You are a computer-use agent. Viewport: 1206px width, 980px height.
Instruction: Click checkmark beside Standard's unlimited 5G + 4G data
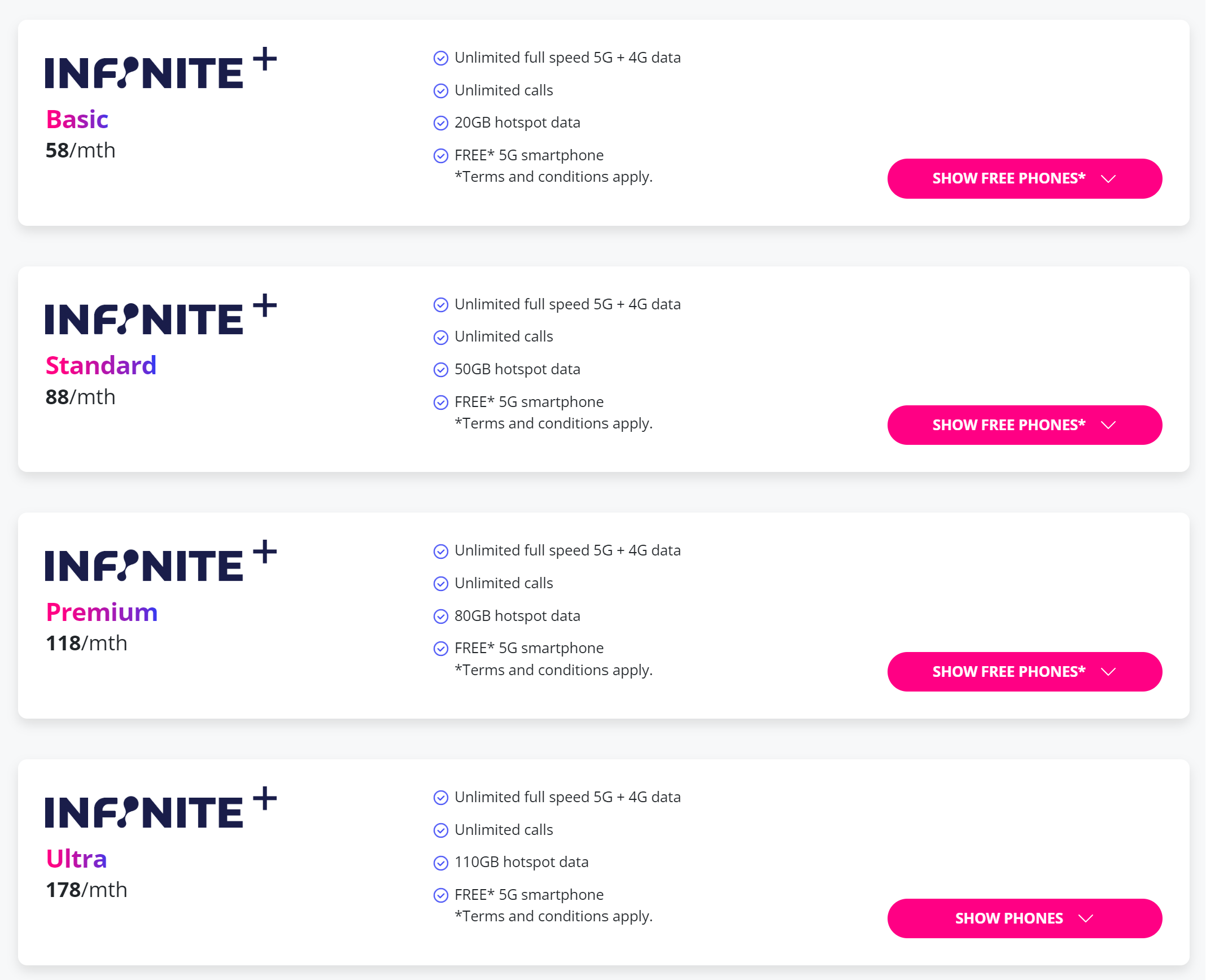[440, 305]
